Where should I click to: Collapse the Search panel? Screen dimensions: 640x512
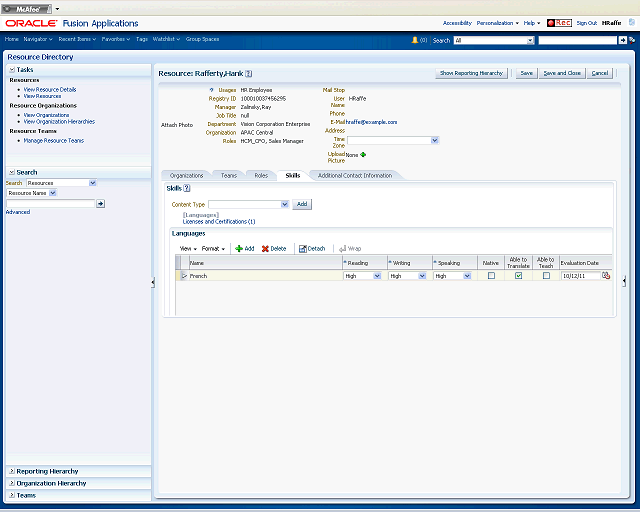12,172
